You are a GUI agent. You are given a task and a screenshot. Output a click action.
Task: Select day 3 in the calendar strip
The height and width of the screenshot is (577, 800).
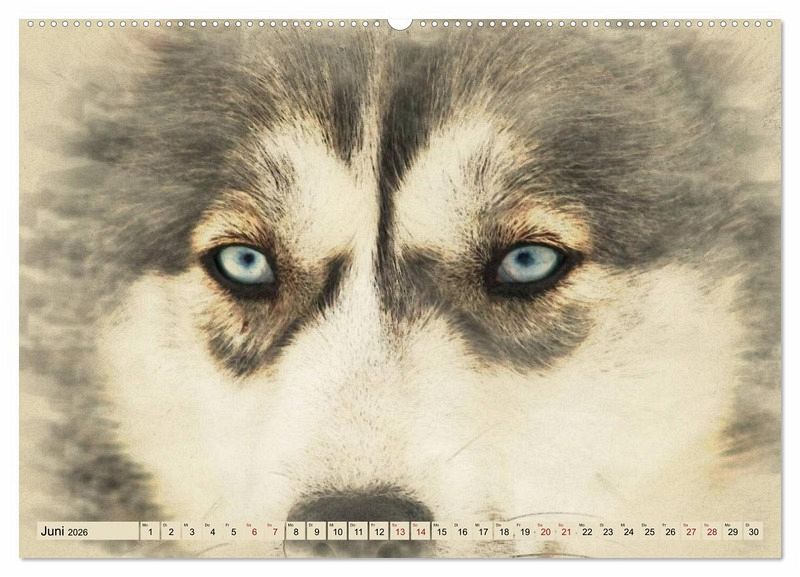191,531
